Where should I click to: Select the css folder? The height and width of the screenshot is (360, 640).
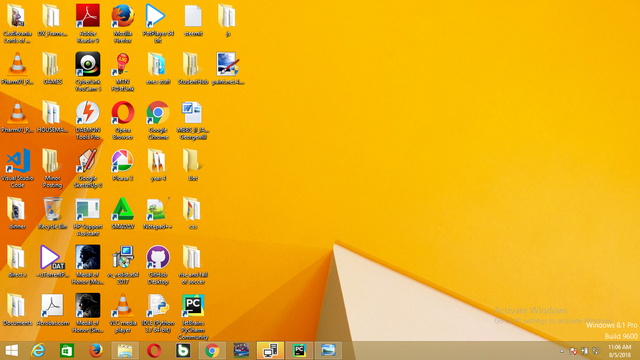coord(193,213)
